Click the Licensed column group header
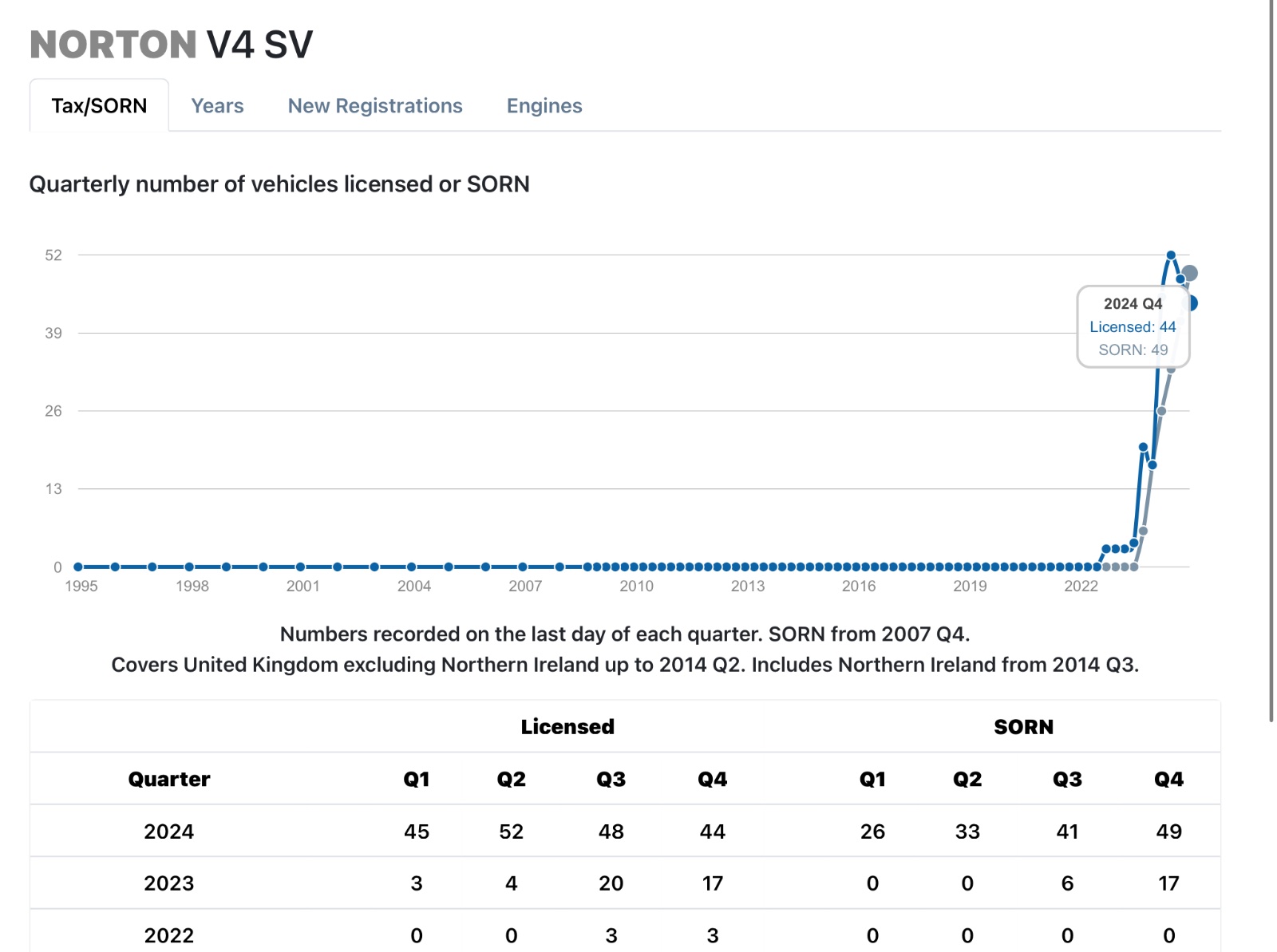 coord(567,727)
